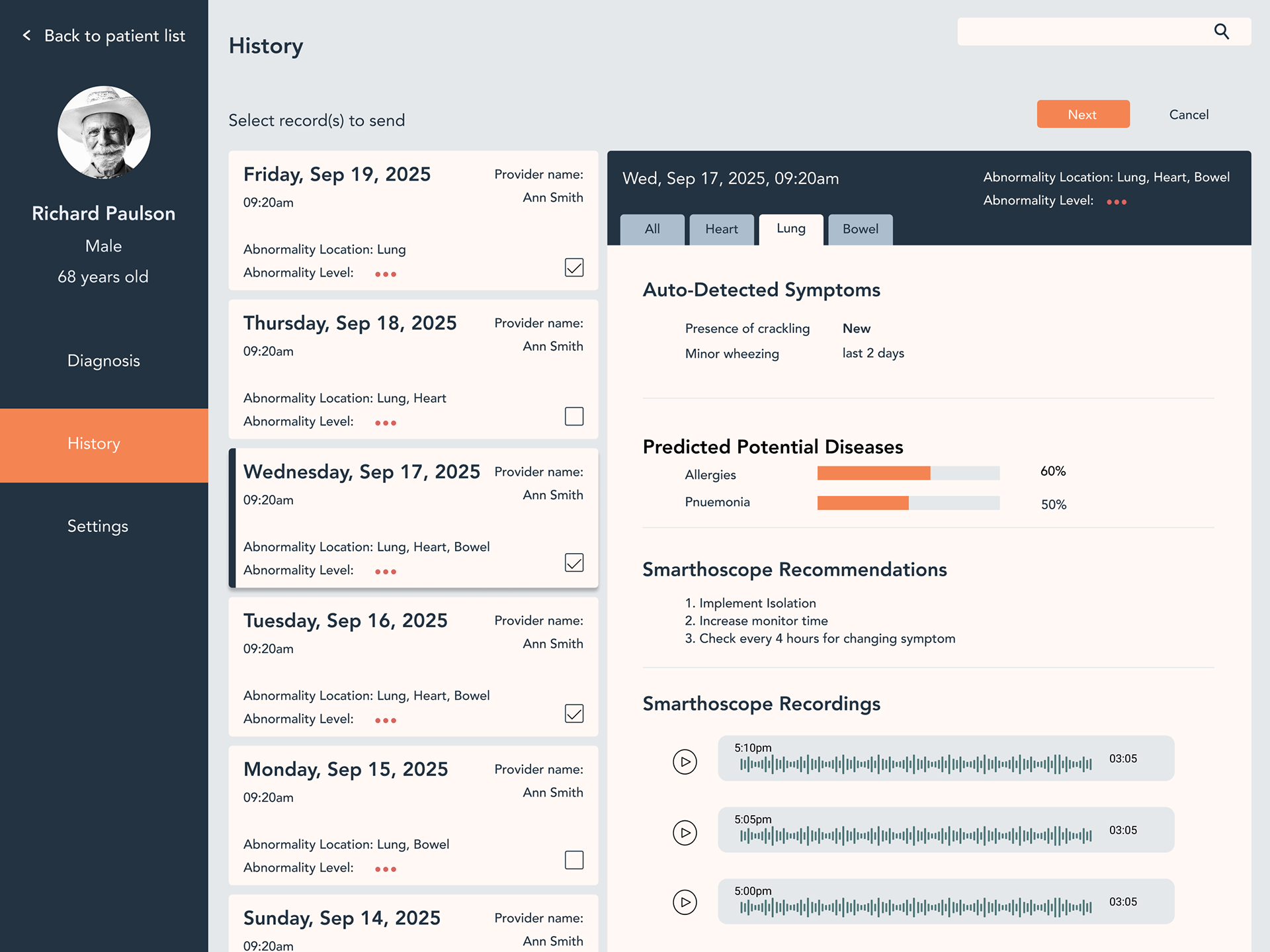Switch to the Bowel tab
This screenshot has height=952, width=1270.
pos(860,230)
